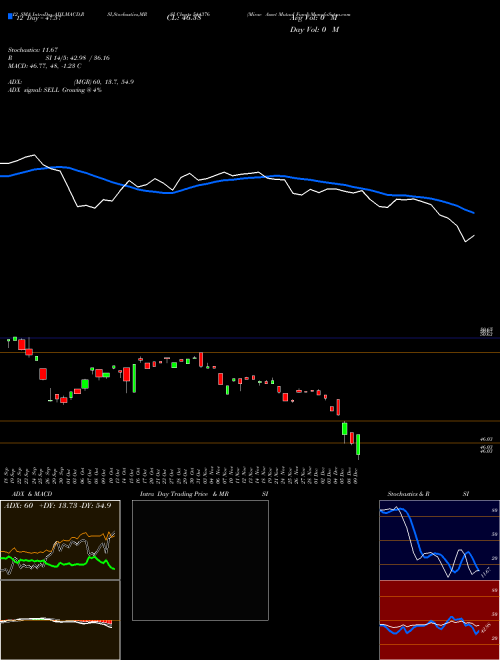The width and height of the screenshot is (500, 660).
Task: Click the 'SI 14/3: 42.98 / 36.16' RSI reading
Action: coord(78,58)
